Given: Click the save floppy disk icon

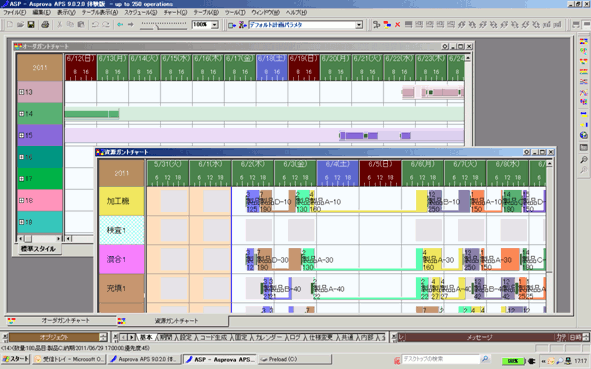Looking at the screenshot, I should click(31, 25).
